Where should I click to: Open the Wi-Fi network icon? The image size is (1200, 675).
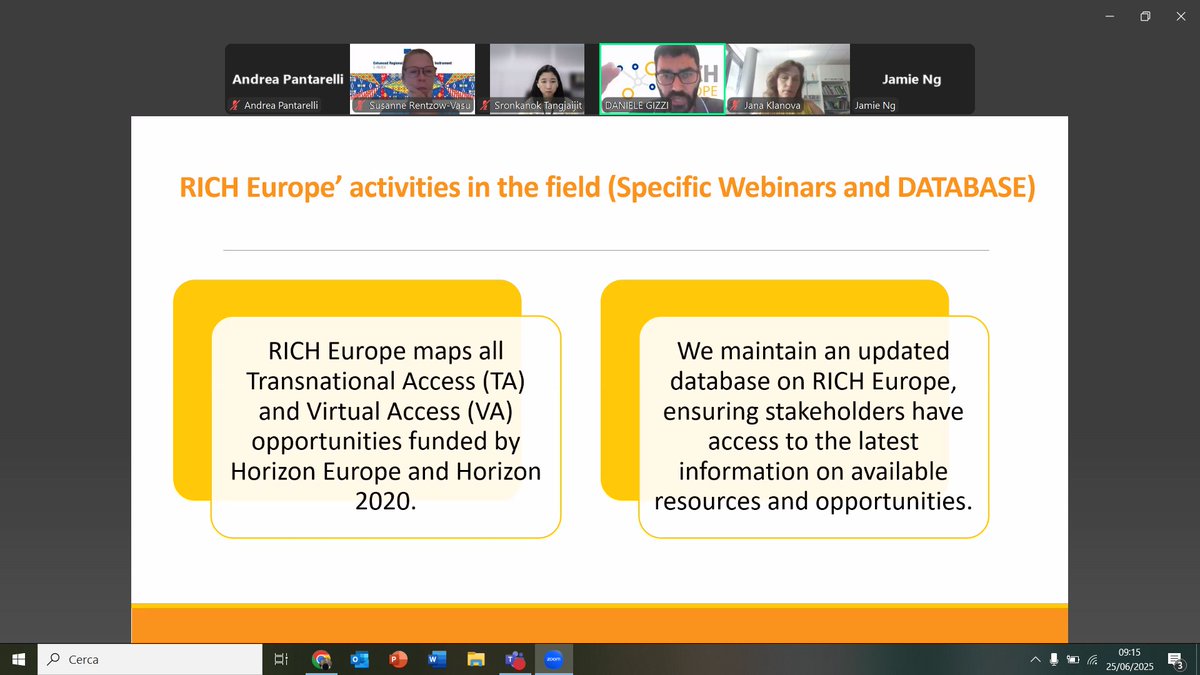(x=1093, y=660)
